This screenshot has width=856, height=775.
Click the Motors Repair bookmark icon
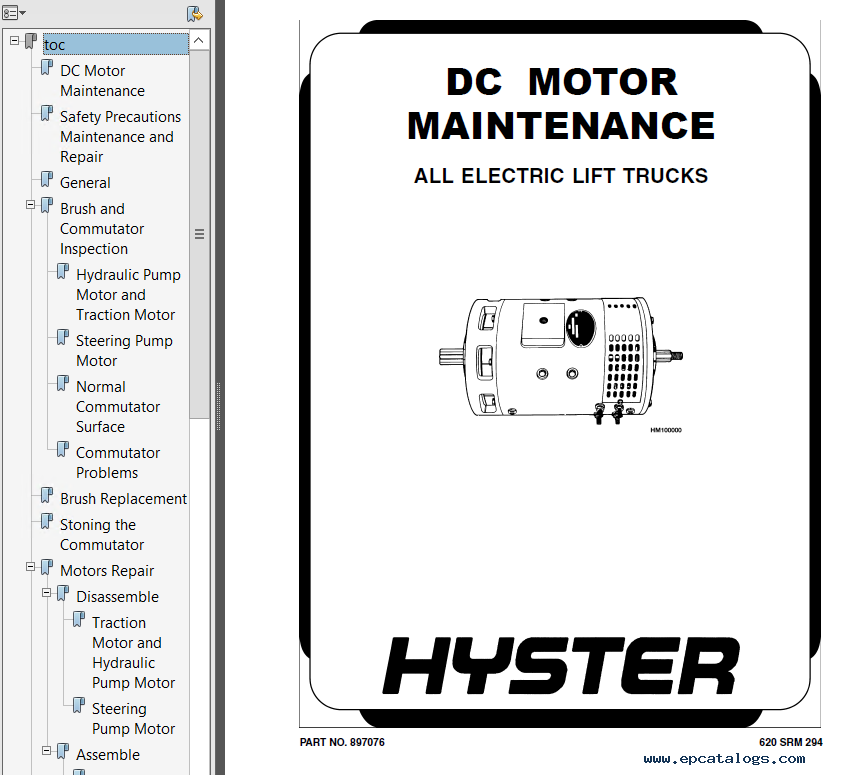[x=47, y=568]
